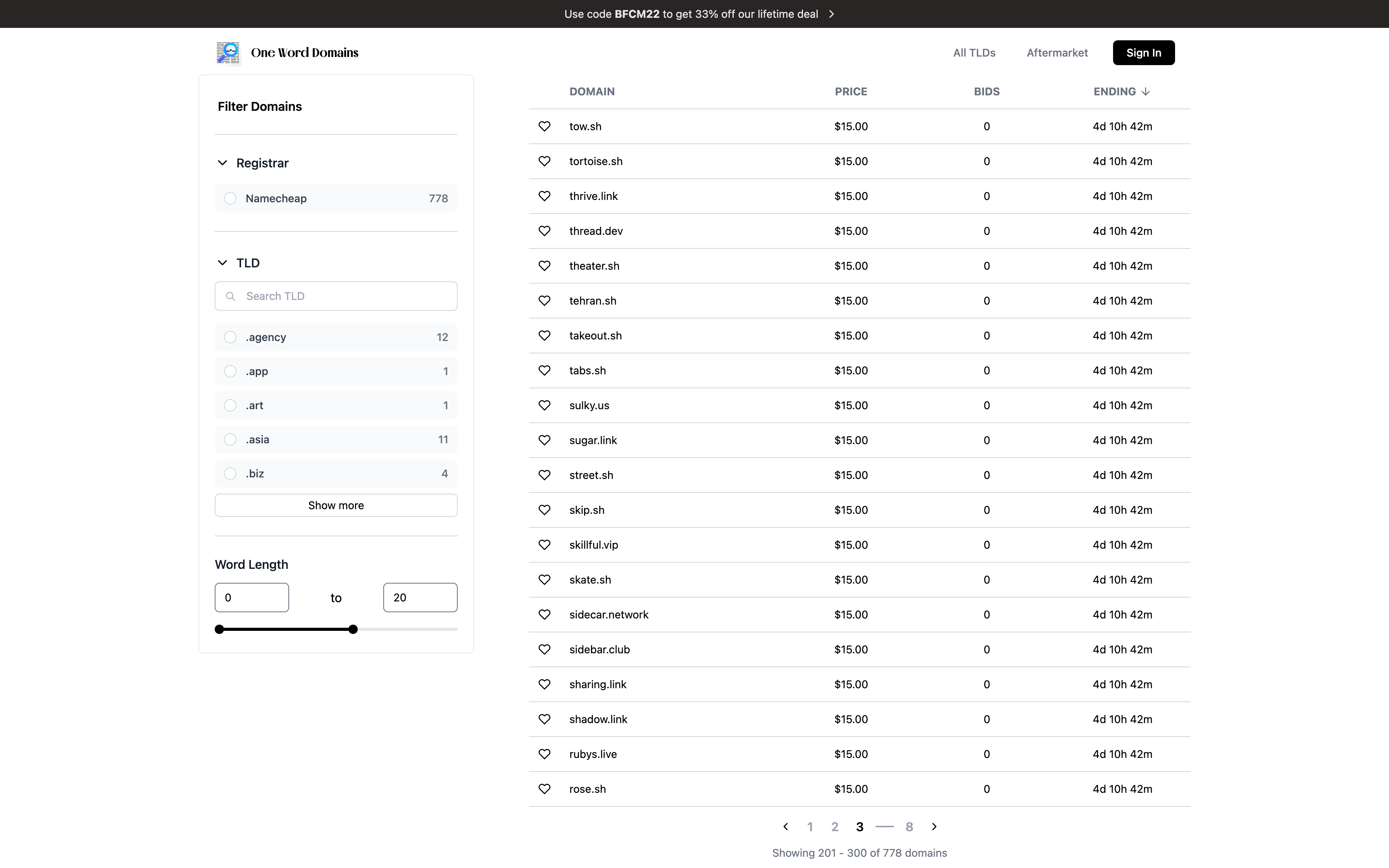Screen dimensions: 1389x868
Task: Click the One Word Domains logo icon
Action: (x=228, y=53)
